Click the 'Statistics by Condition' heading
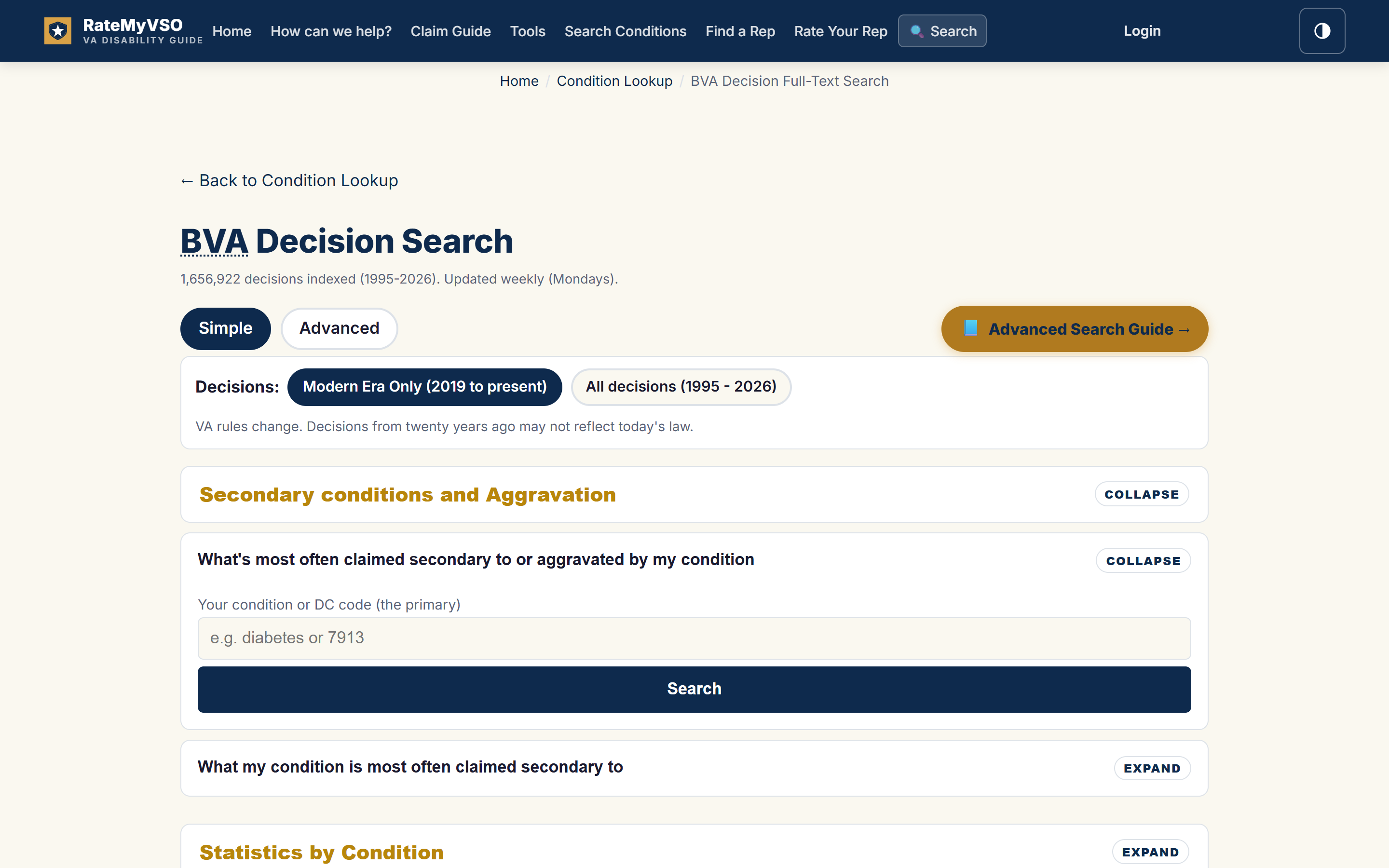The image size is (1389, 868). pyautogui.click(x=321, y=853)
